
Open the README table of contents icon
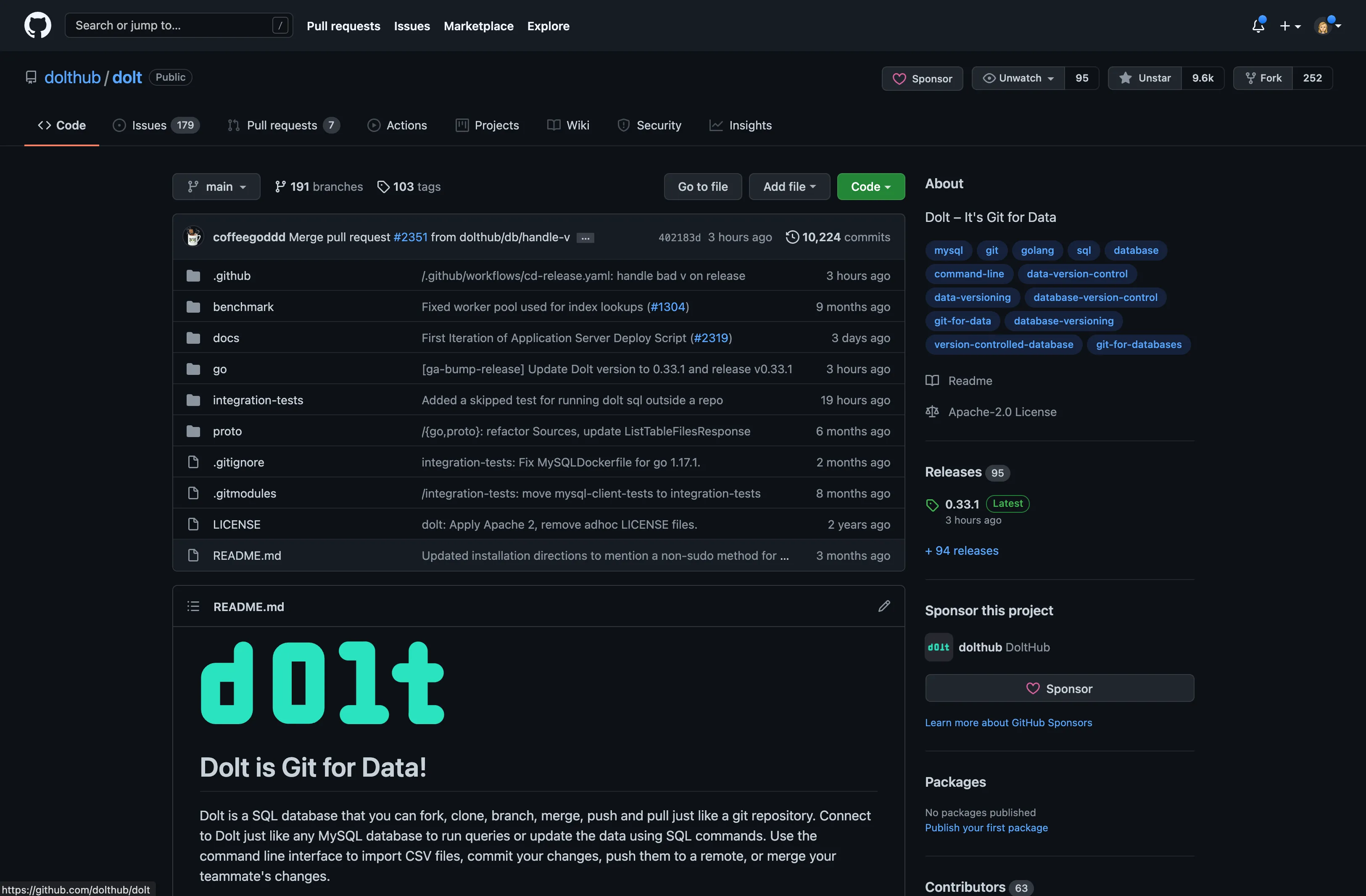(193, 606)
